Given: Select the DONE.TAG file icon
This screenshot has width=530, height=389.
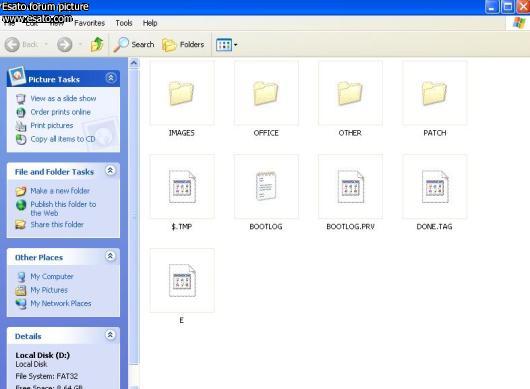Looking at the screenshot, I should [x=435, y=187].
